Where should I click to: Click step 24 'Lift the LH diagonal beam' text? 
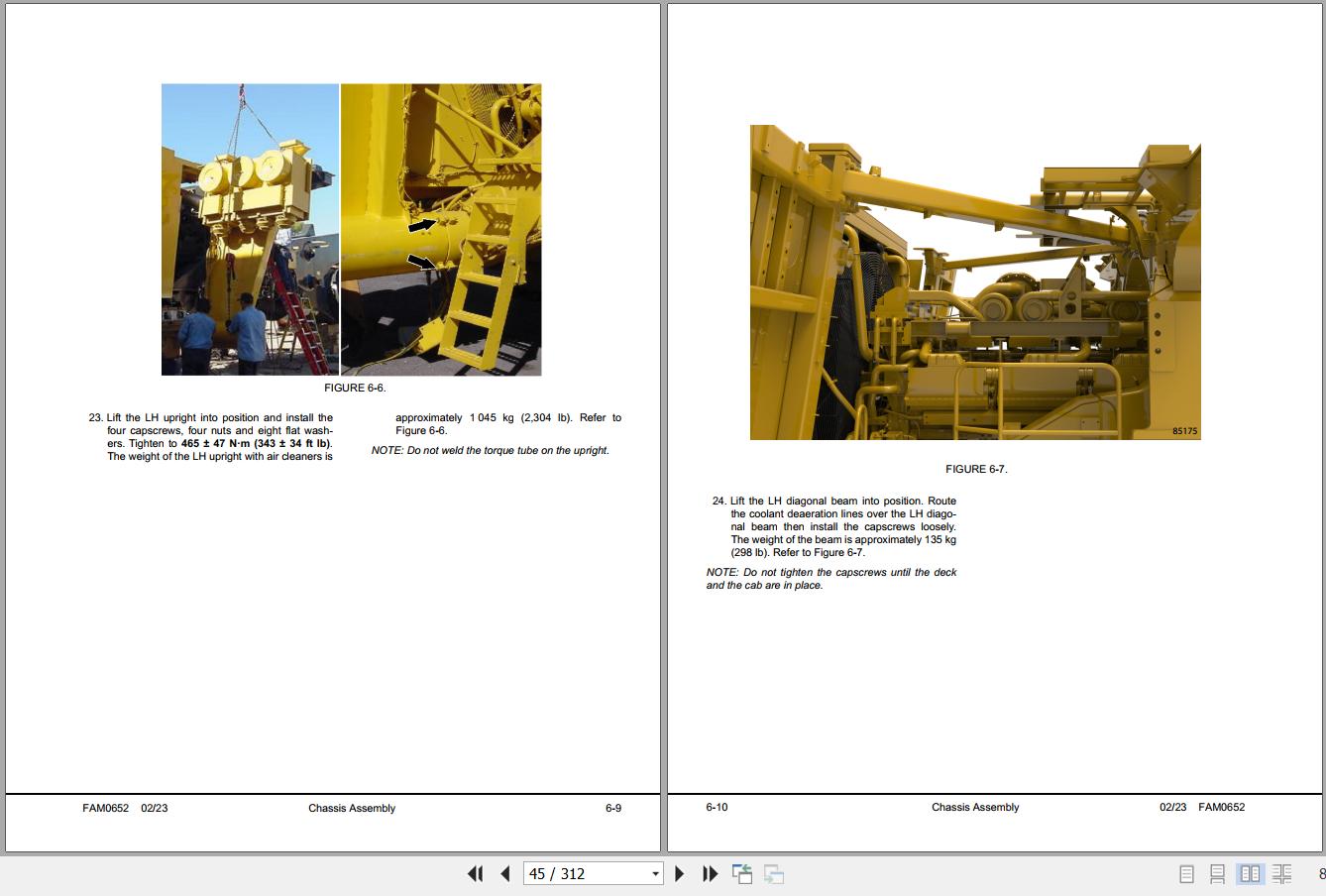tap(834, 526)
